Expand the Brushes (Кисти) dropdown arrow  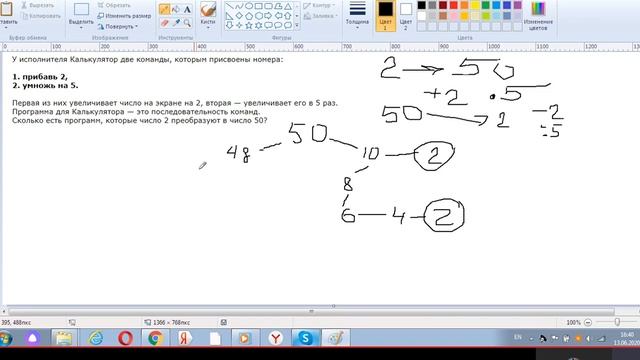coord(208,28)
